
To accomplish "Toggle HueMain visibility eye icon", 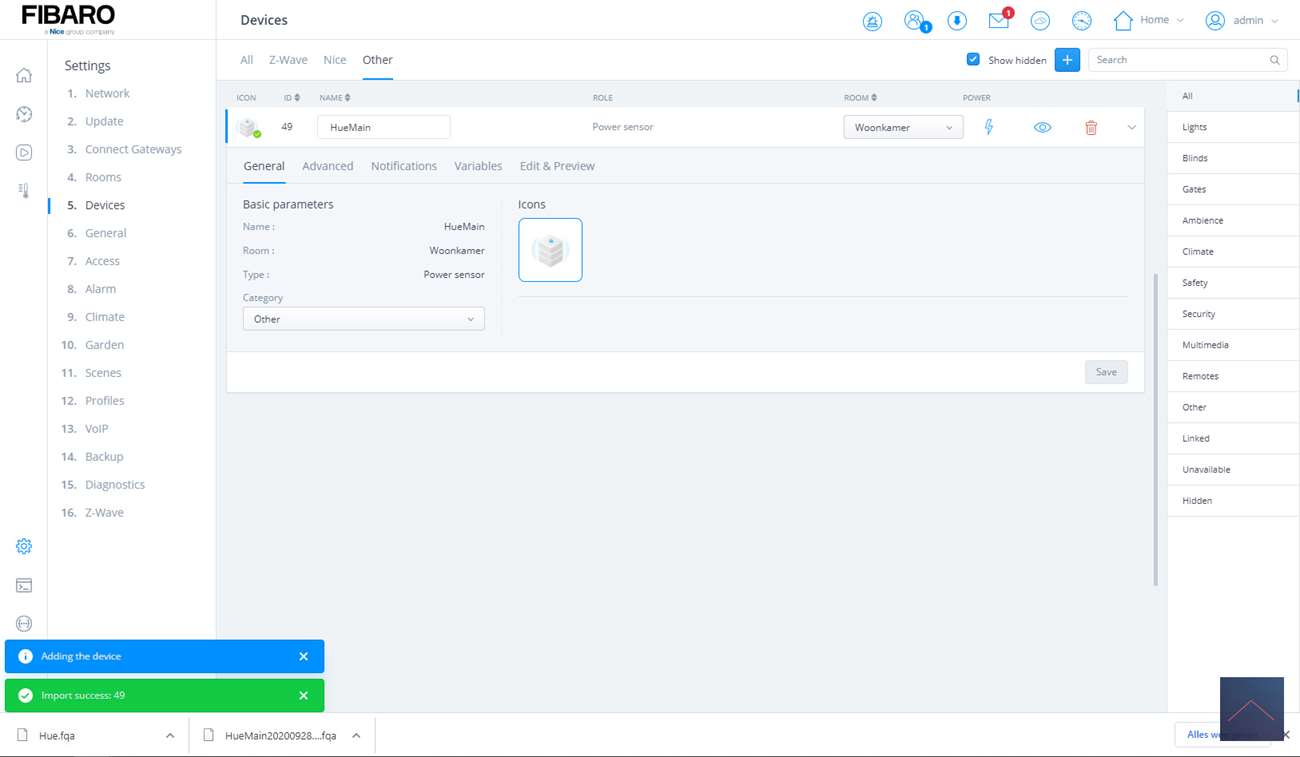I will [1042, 128].
